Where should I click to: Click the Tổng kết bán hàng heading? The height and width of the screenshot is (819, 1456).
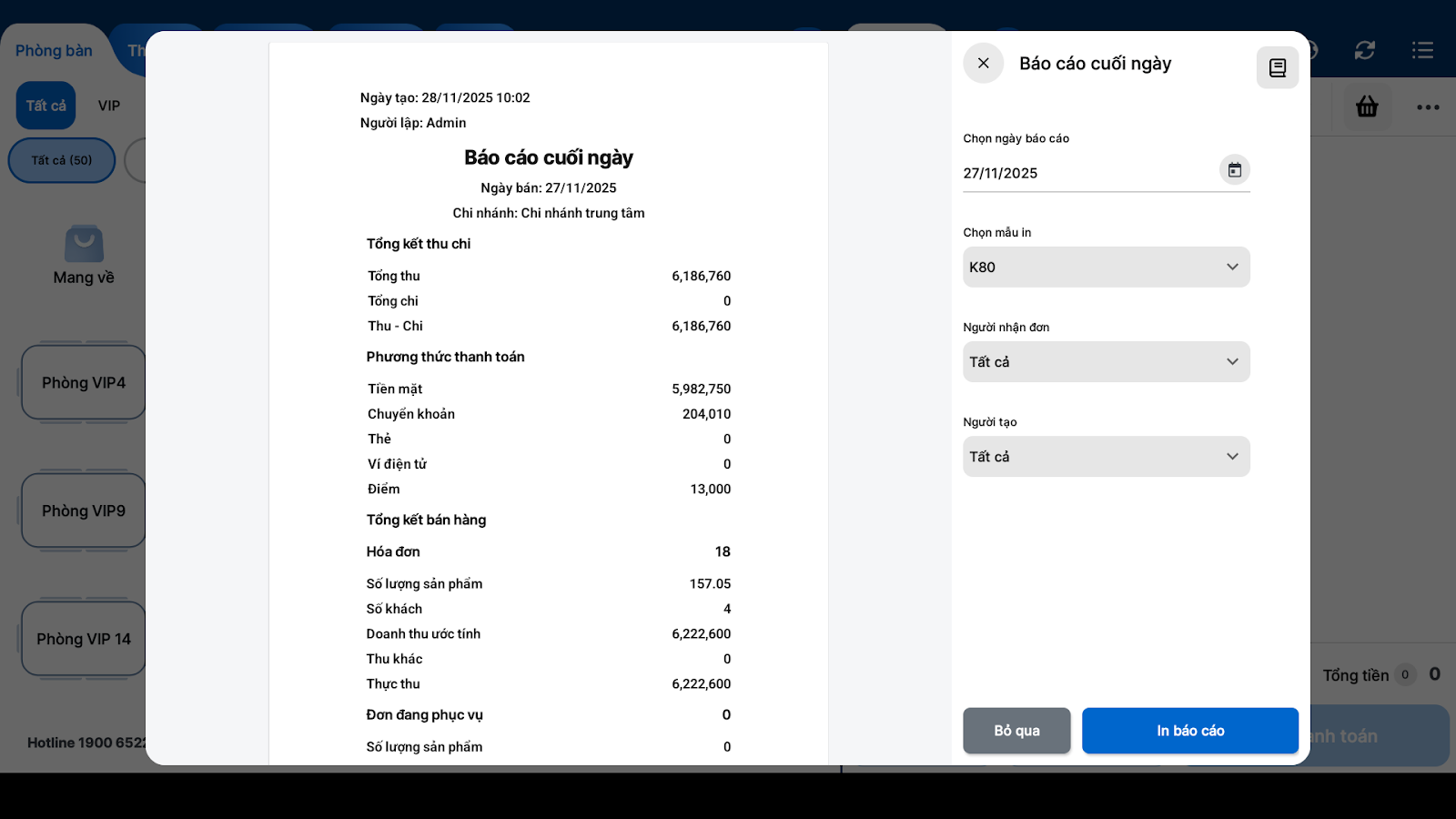[426, 520]
